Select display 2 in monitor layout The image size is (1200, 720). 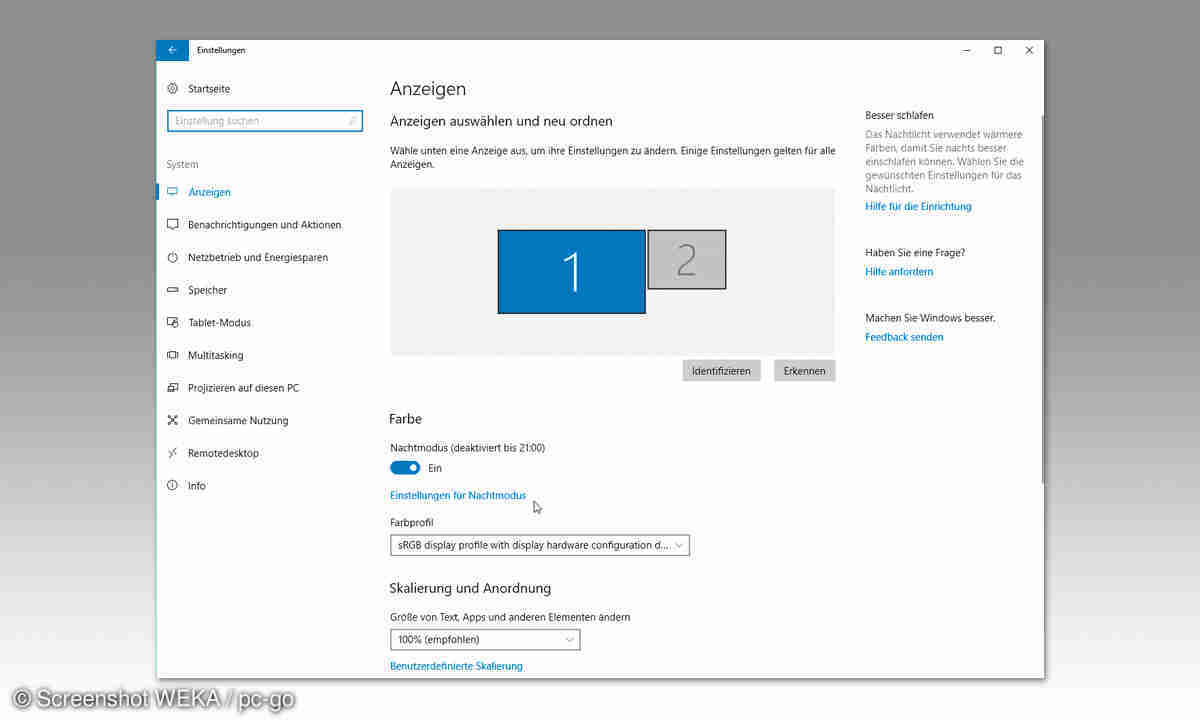pyautogui.click(x=686, y=260)
